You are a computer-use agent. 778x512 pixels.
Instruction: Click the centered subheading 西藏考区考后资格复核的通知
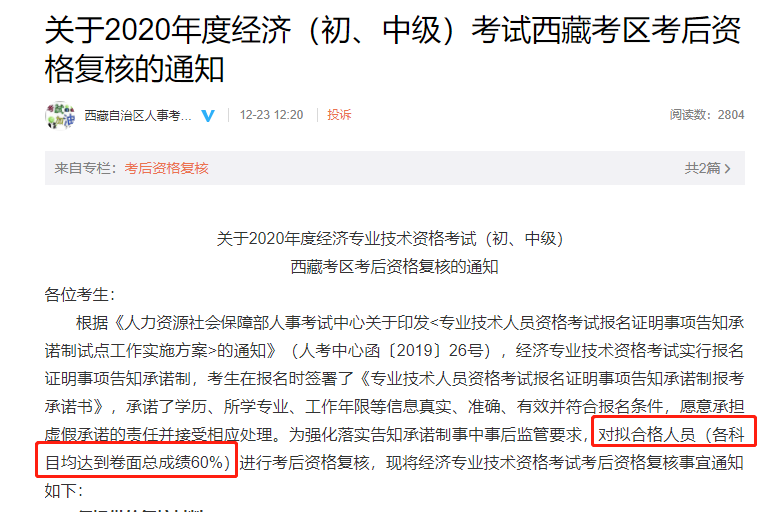pos(394,267)
